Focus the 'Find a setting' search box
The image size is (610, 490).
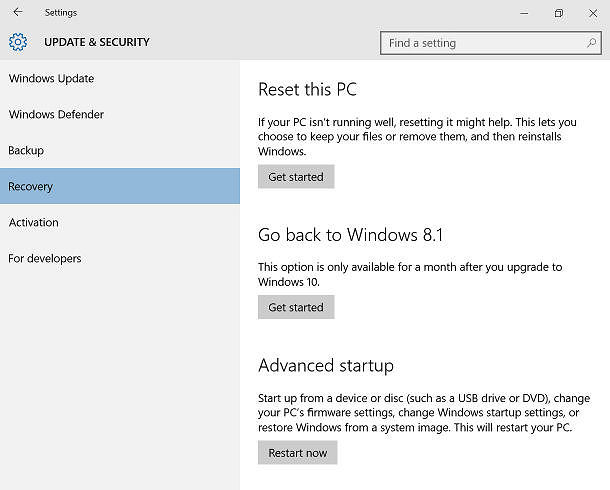click(x=480, y=43)
